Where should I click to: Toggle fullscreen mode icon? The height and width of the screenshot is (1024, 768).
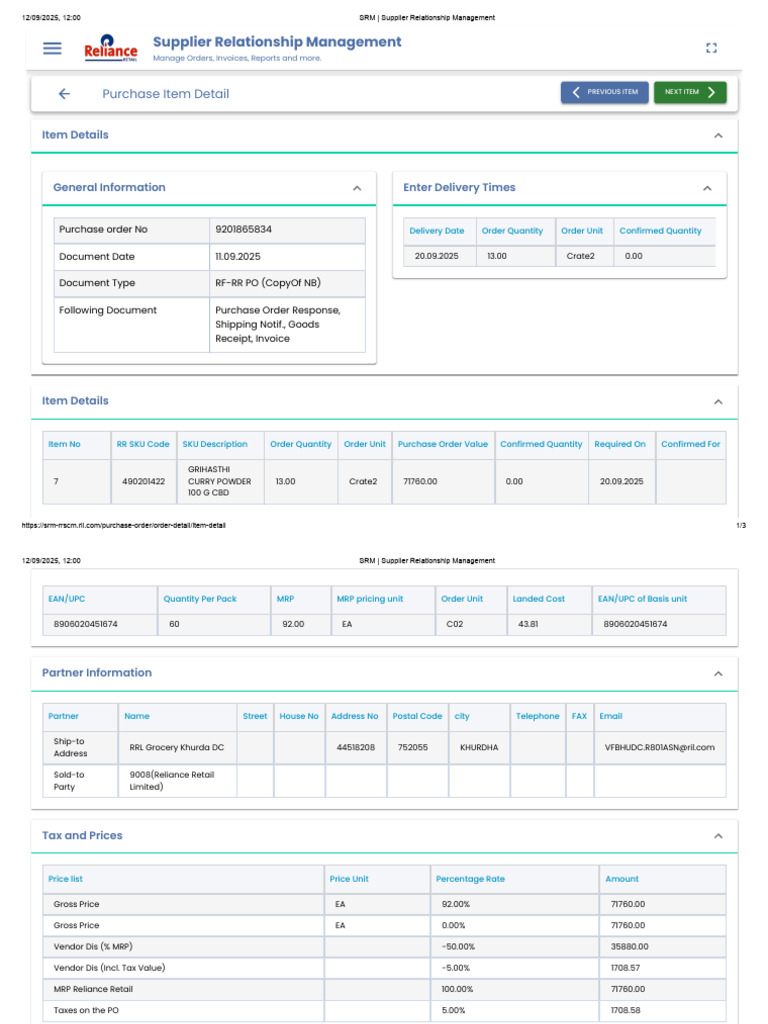pos(711,48)
